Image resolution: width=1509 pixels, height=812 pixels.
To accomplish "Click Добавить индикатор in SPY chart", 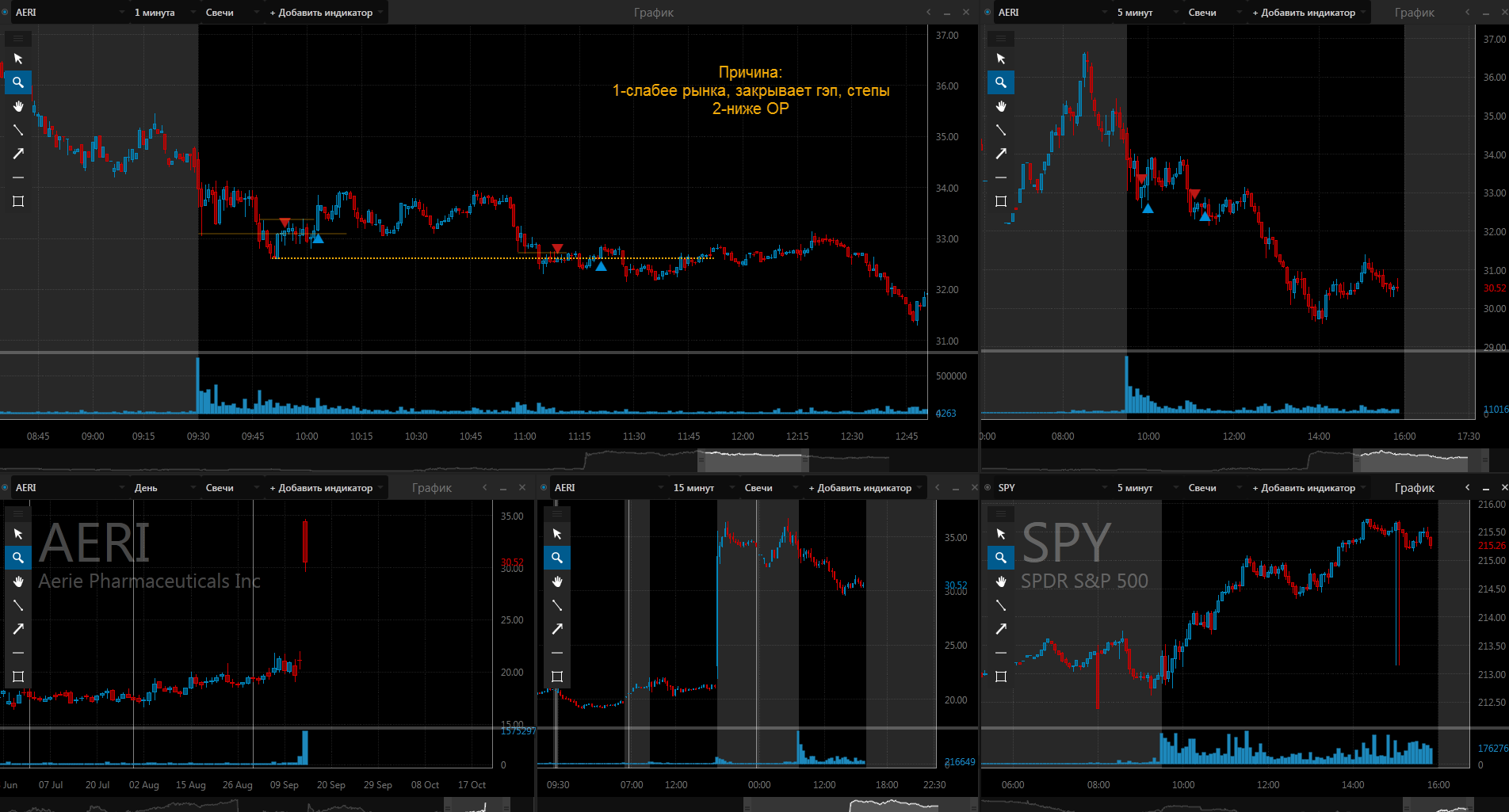I will tap(1308, 487).
